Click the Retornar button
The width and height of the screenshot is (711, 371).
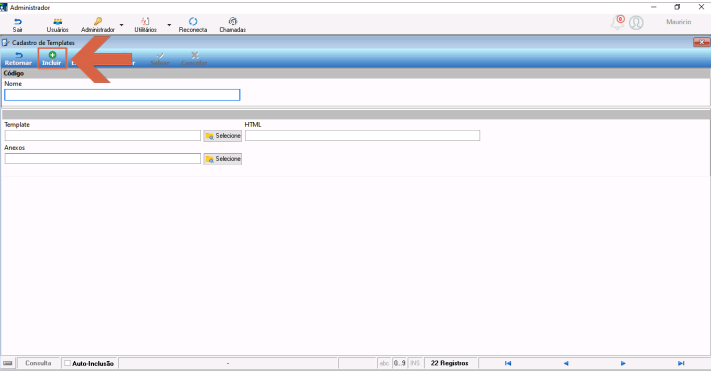(18, 59)
